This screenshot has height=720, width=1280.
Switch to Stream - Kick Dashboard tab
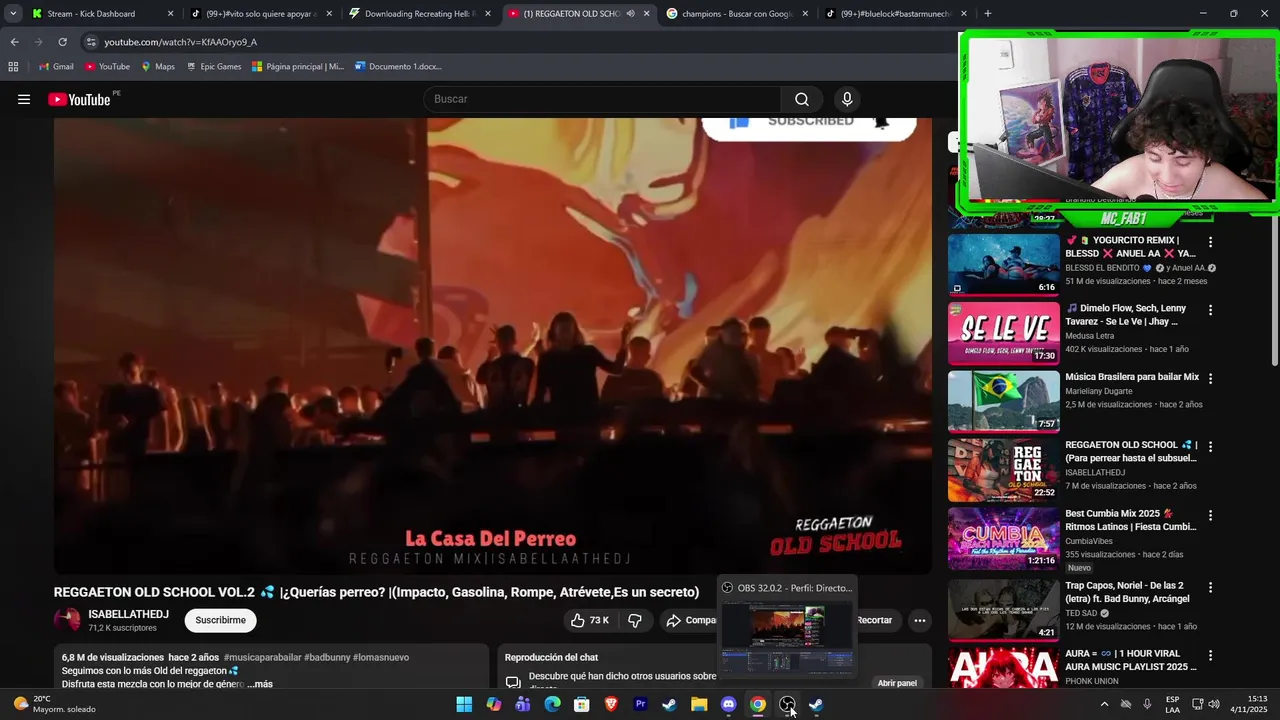click(x=102, y=14)
